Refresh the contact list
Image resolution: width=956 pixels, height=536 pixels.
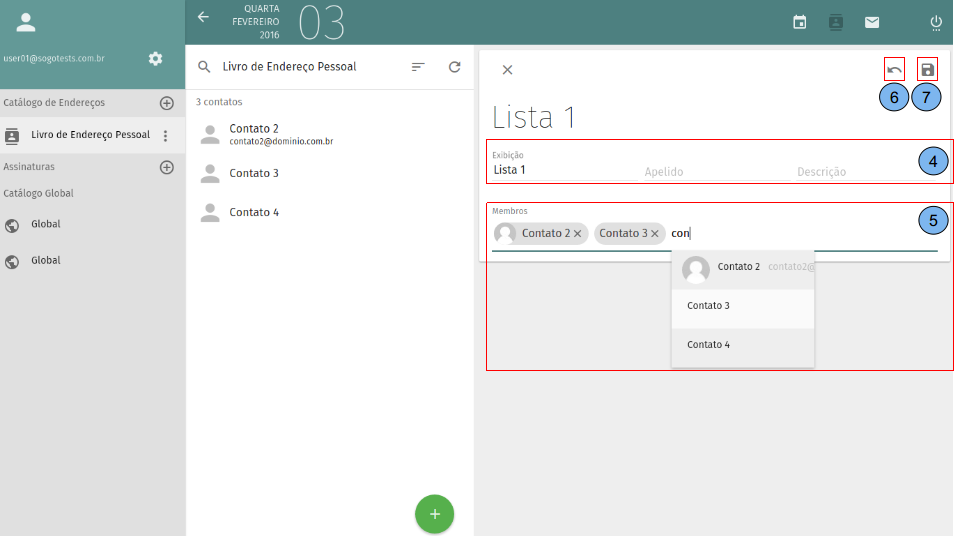[454, 67]
